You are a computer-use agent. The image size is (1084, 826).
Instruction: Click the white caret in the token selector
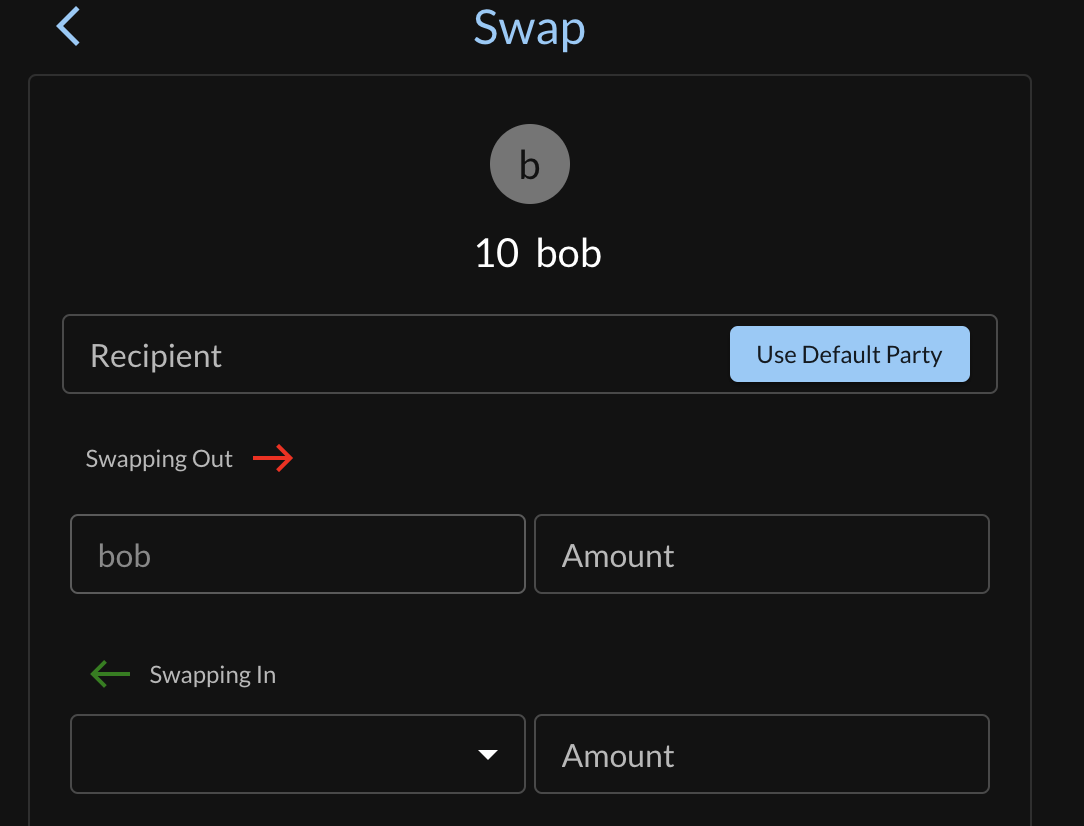coord(488,755)
